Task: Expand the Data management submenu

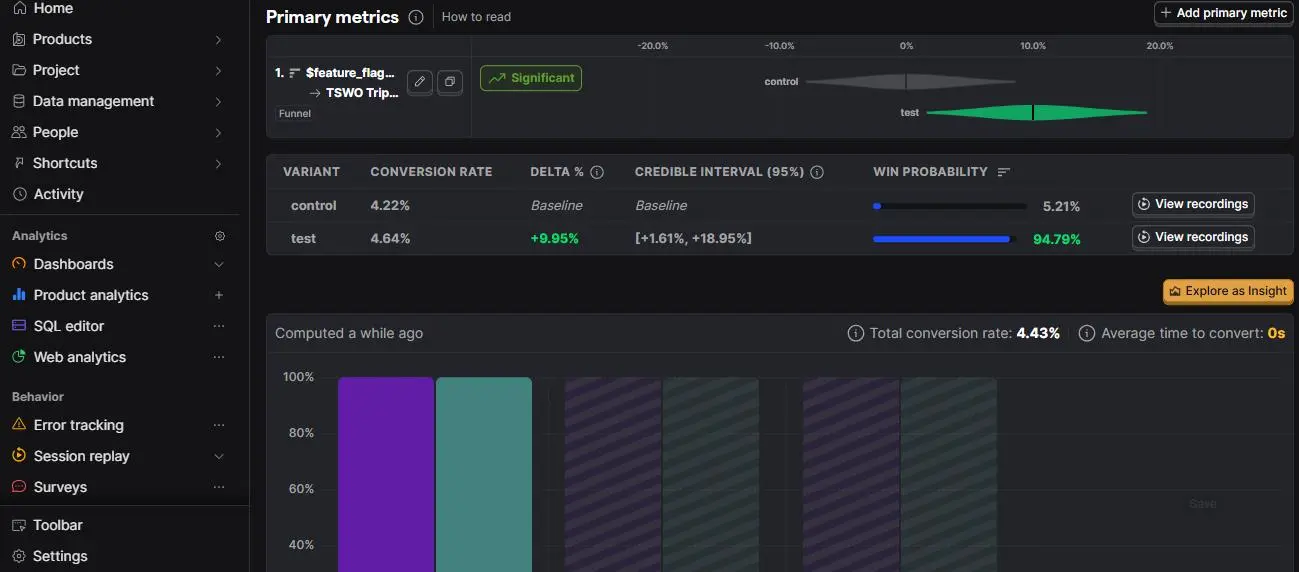Action: (x=219, y=101)
